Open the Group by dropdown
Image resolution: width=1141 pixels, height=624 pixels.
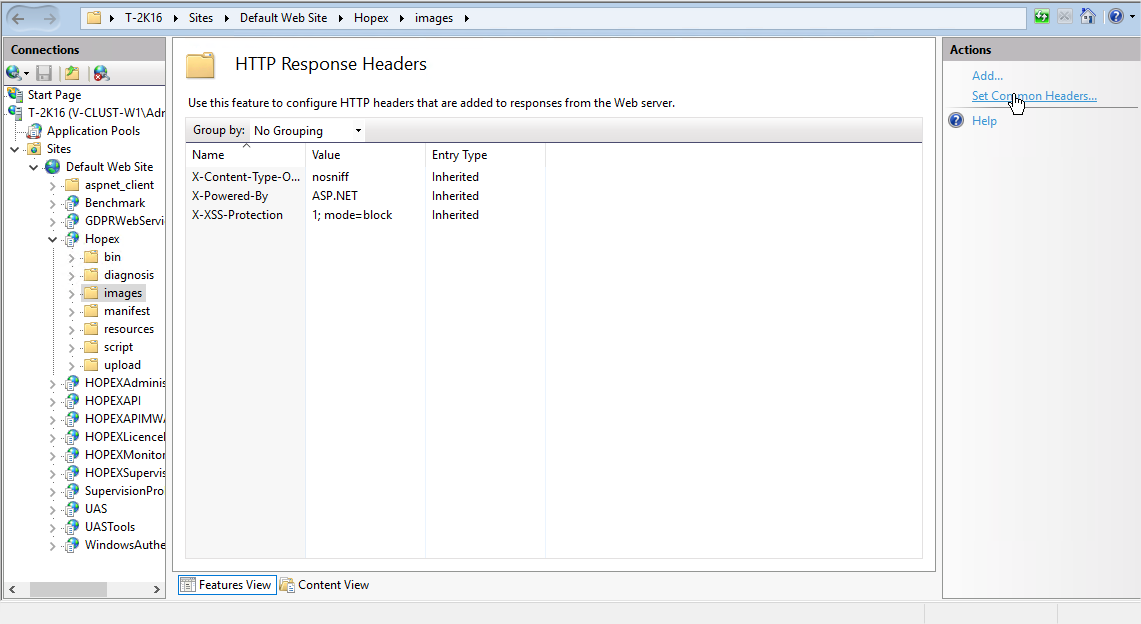pyautogui.click(x=306, y=131)
